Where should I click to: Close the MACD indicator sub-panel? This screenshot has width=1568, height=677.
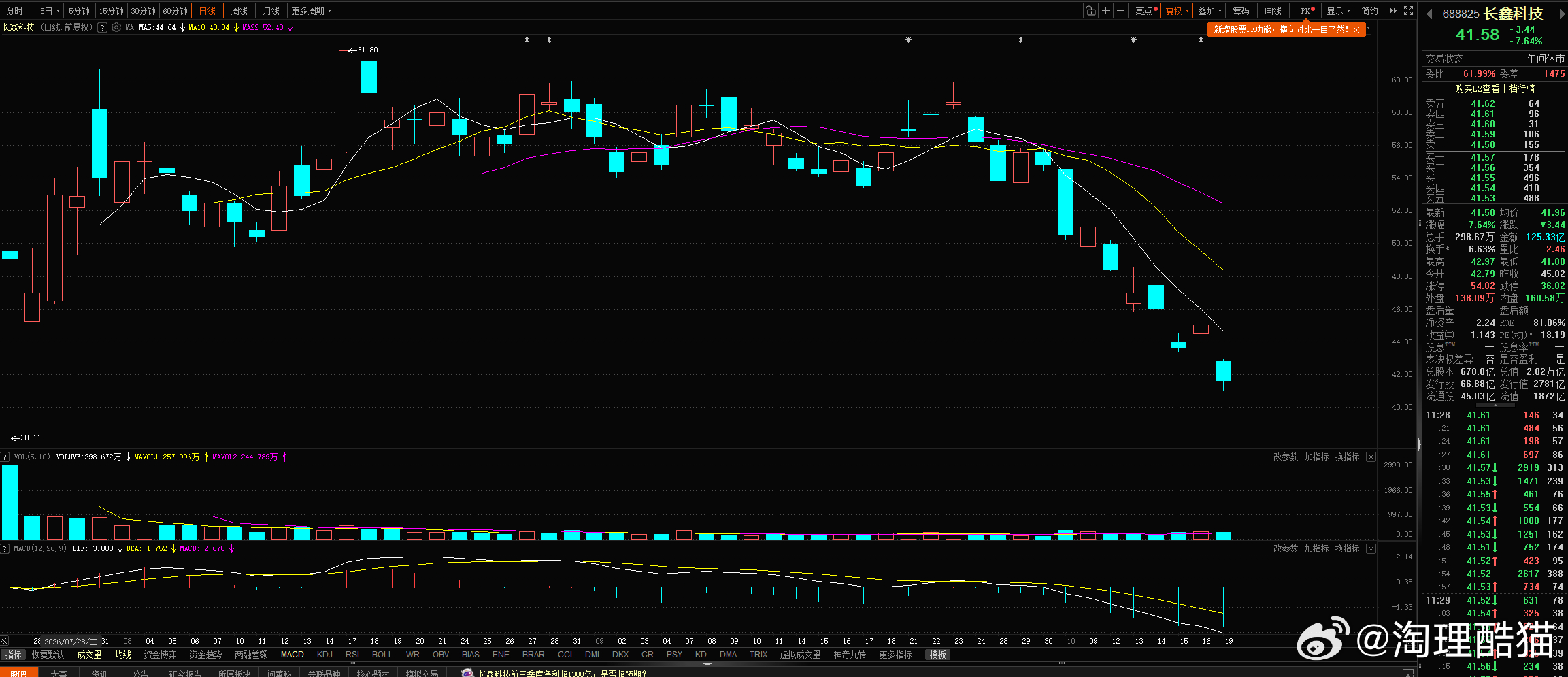coord(1371,549)
